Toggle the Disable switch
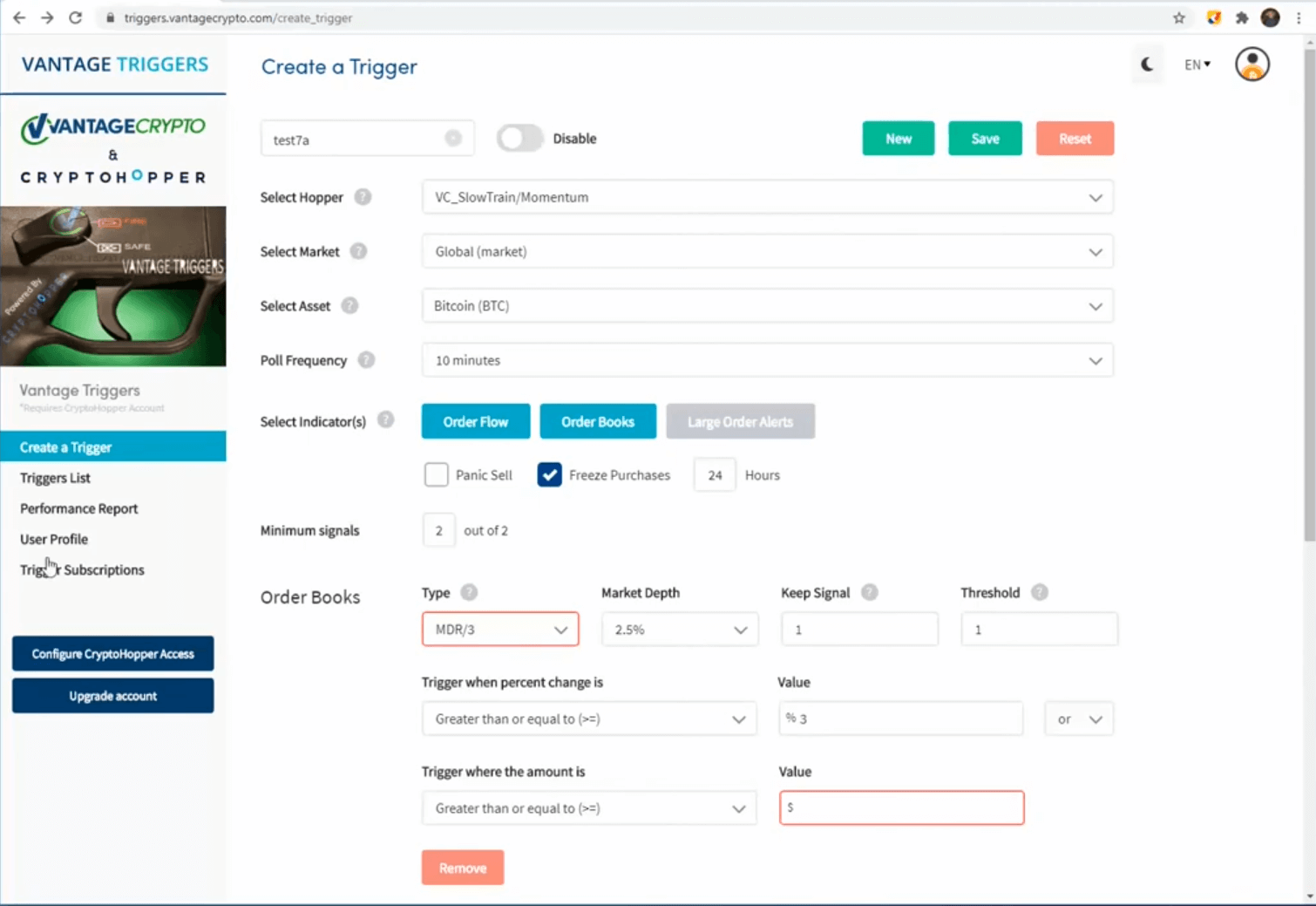This screenshot has height=906, width=1316. pos(520,139)
